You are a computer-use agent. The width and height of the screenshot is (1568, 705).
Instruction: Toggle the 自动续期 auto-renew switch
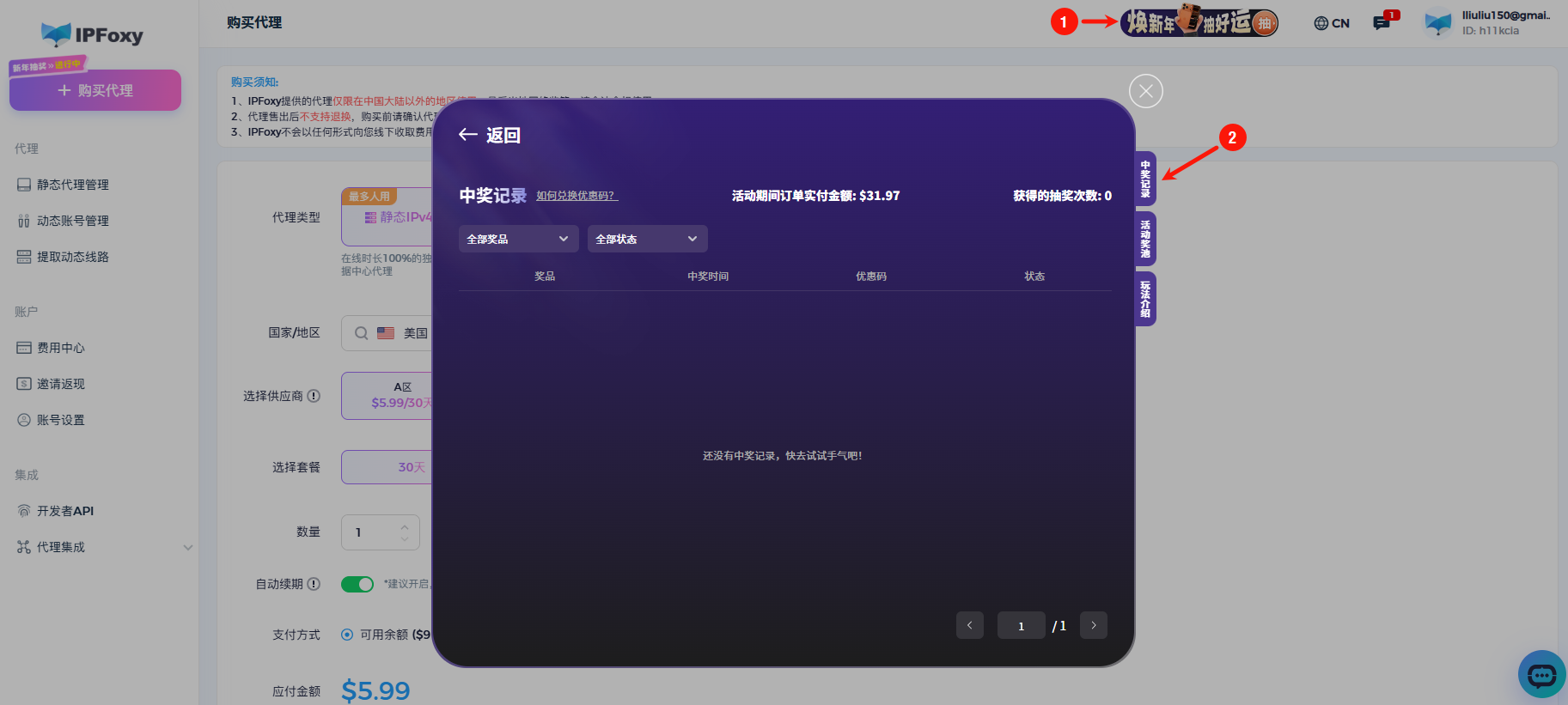[x=357, y=584]
